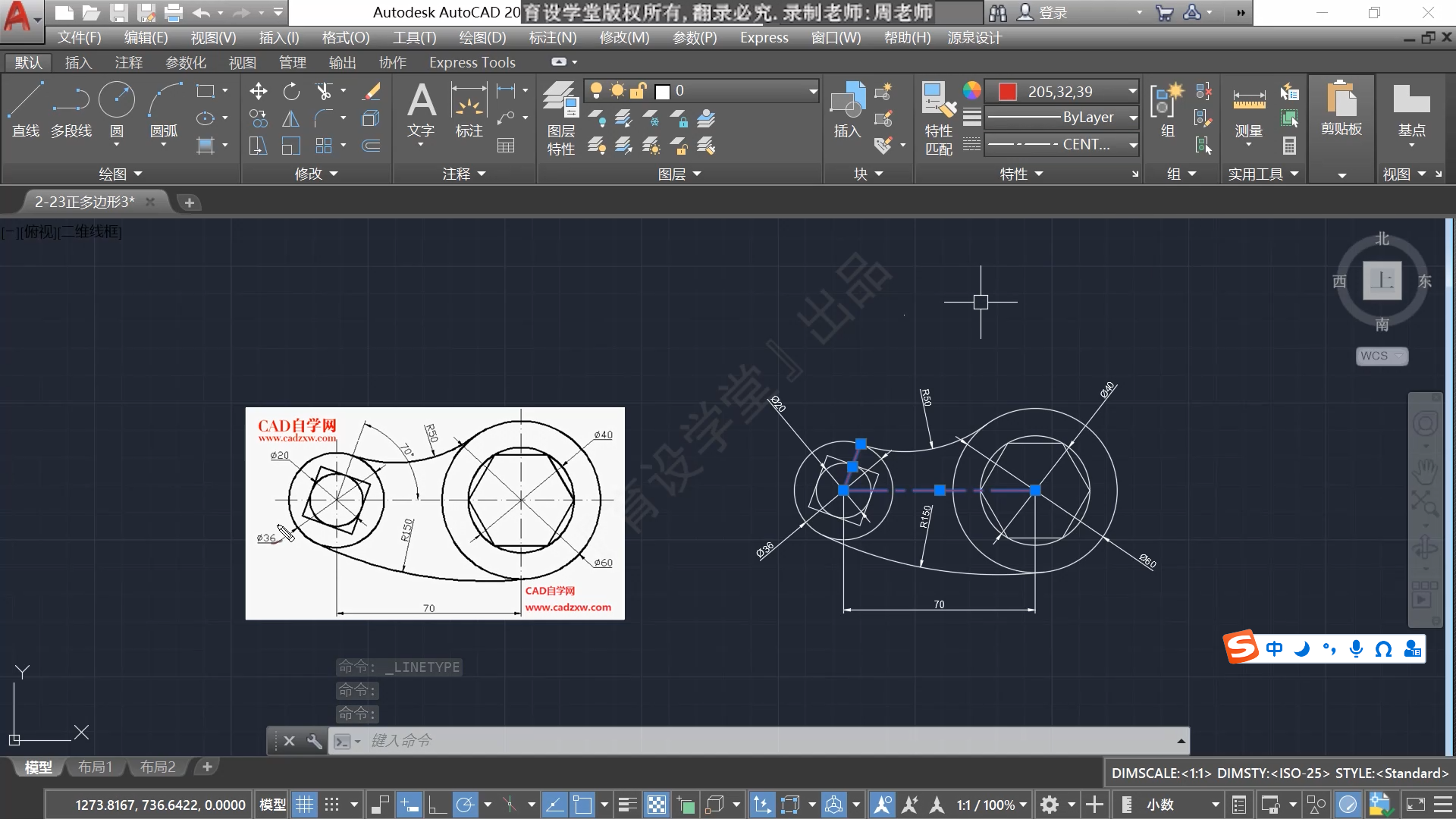
Task: Toggle ortho mode in status bar
Action: 438,805
